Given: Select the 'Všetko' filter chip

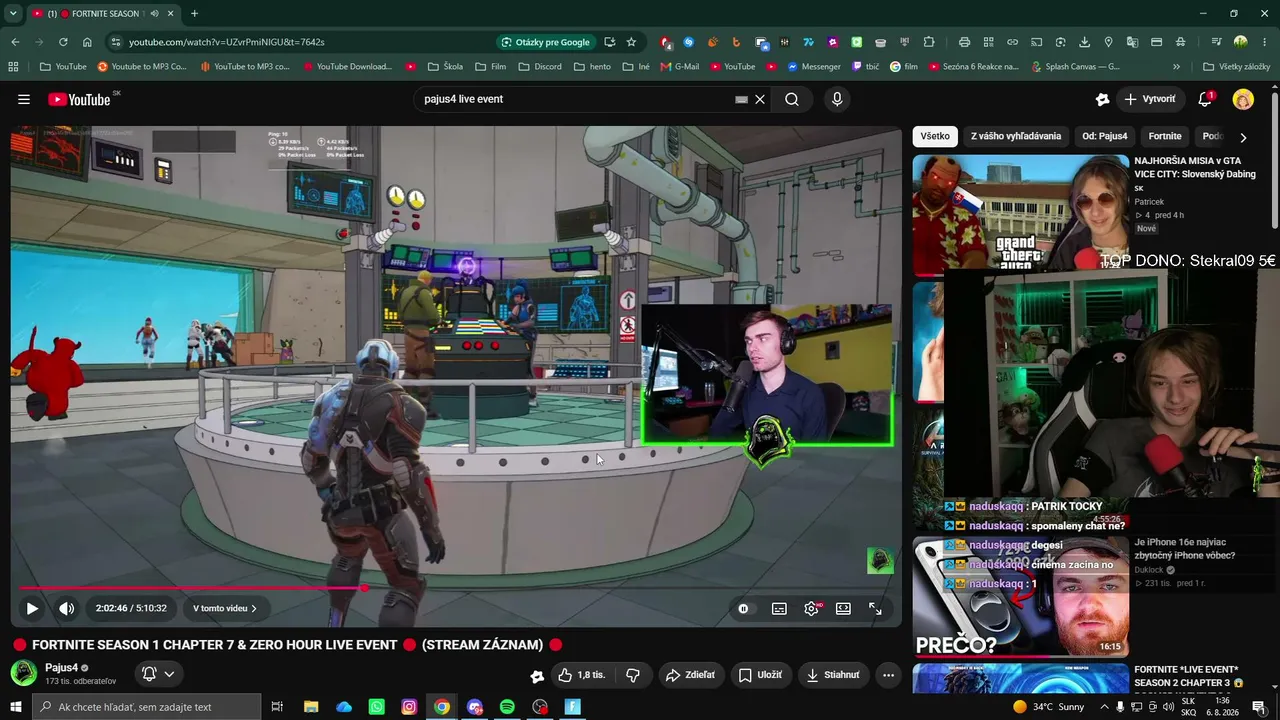Looking at the screenshot, I should tap(935, 136).
